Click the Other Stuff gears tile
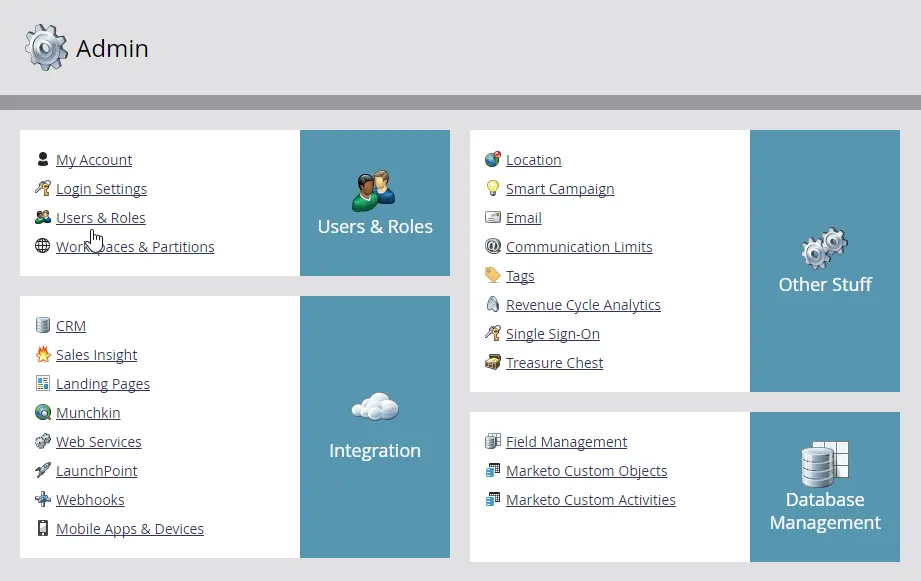 825,261
